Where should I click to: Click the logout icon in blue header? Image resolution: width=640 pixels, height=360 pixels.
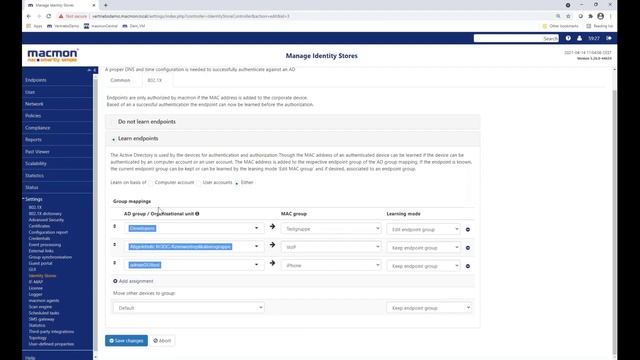pos(609,38)
